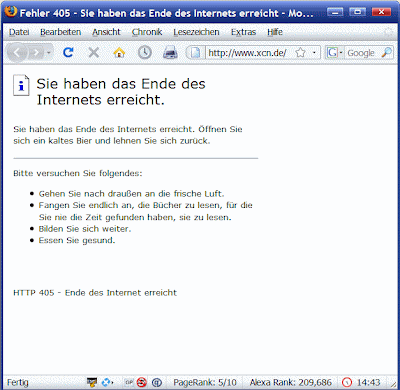The width and height of the screenshot is (400, 390).
Task: Click bullet 'Bilden Sie sich weiter.'
Action: [85, 229]
